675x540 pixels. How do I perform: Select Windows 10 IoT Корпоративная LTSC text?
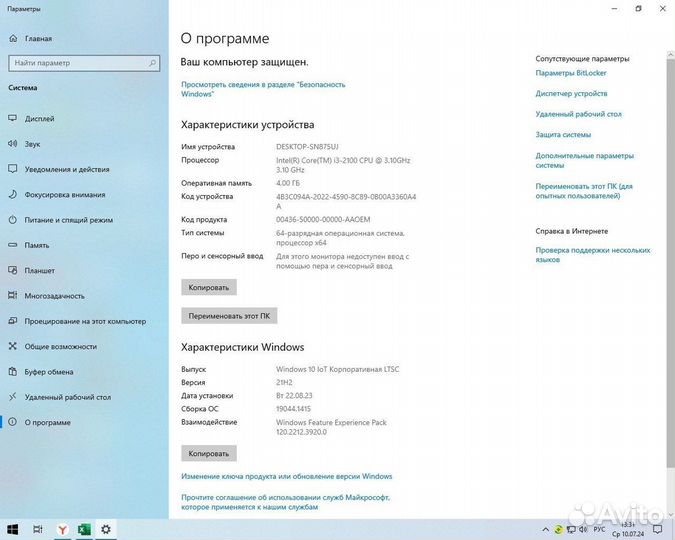pos(338,369)
